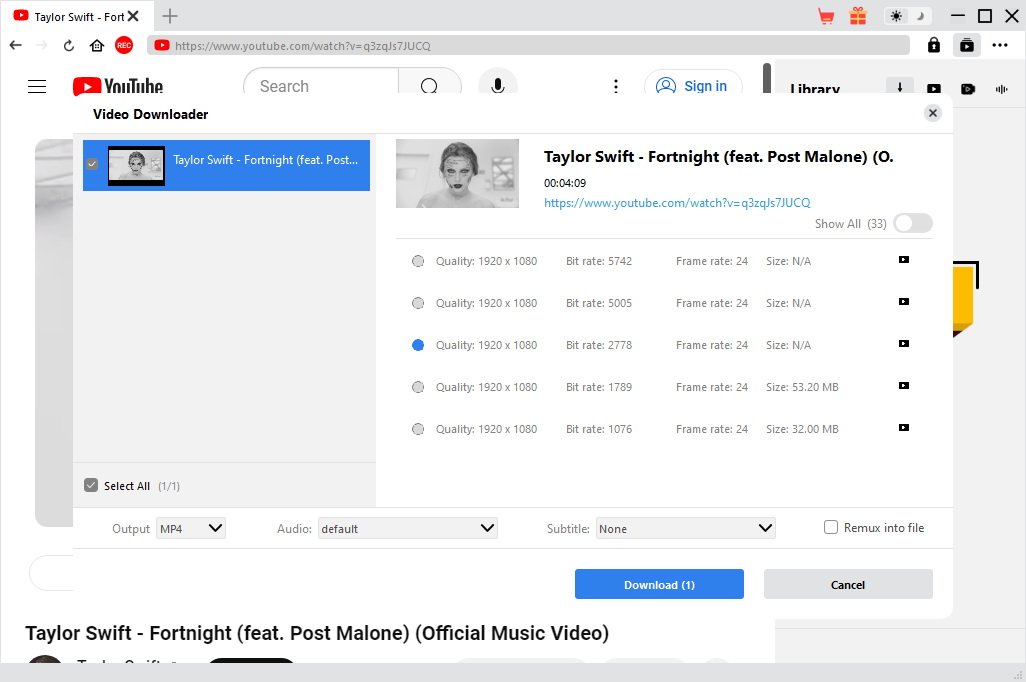This screenshot has height=682, width=1026.
Task: Choose the 53.20 MB quality option
Action: point(417,387)
